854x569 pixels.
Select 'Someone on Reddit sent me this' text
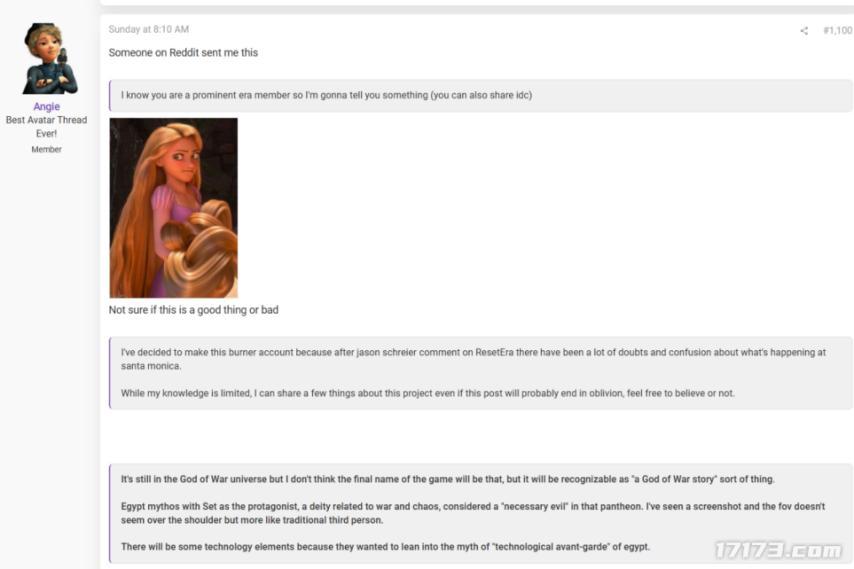[183, 53]
